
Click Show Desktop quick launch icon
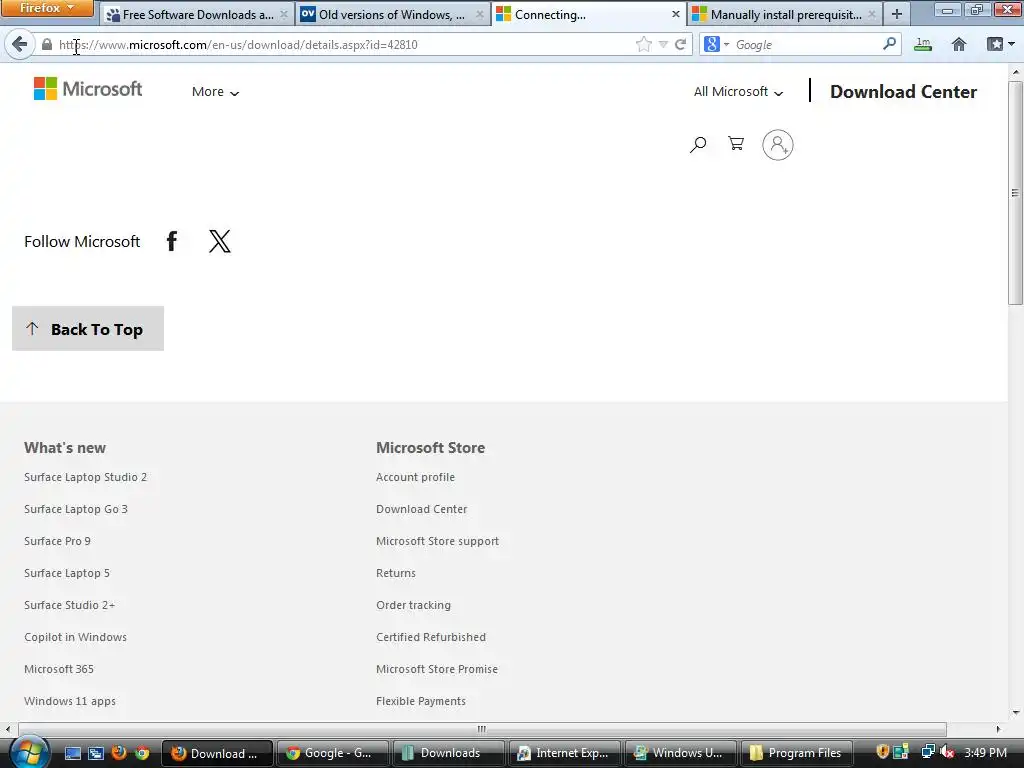(72, 753)
